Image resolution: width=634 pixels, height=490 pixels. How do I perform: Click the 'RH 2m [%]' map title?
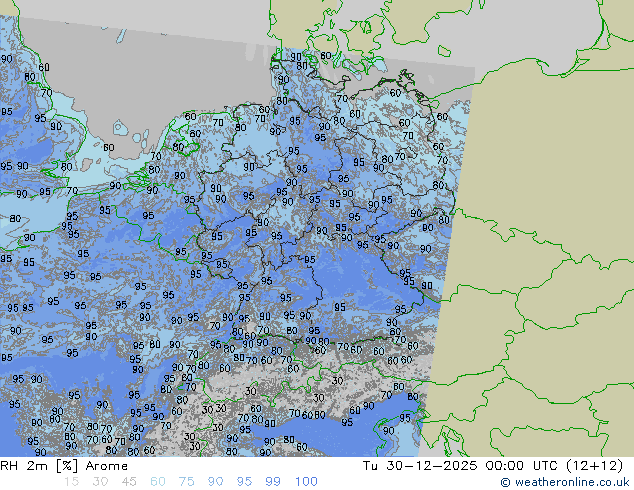pyautogui.click(x=39, y=466)
